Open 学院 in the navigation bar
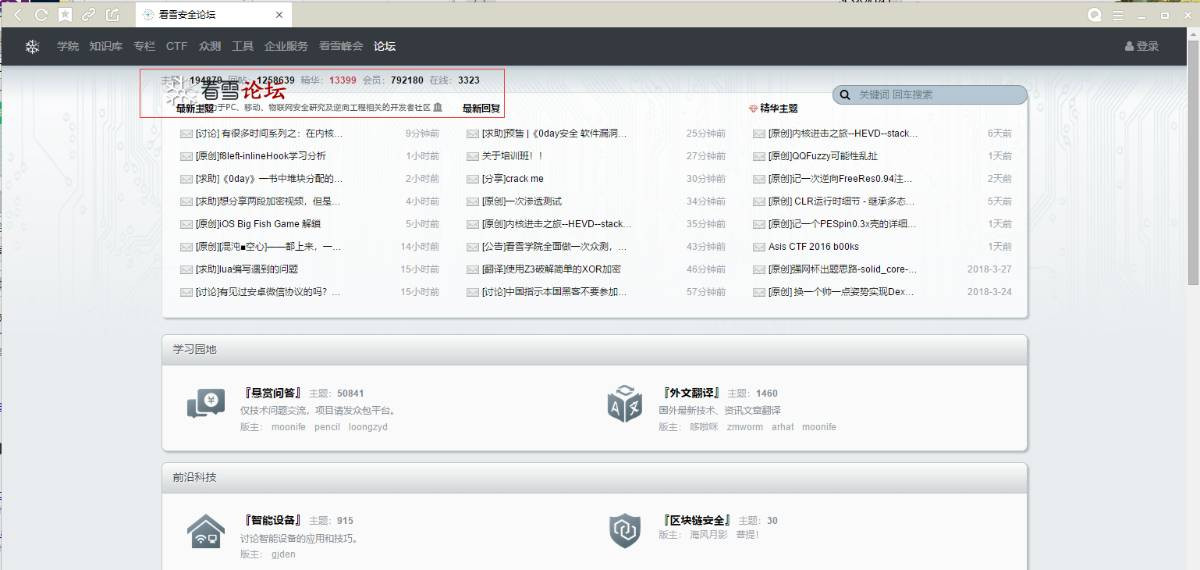 [x=67, y=47]
